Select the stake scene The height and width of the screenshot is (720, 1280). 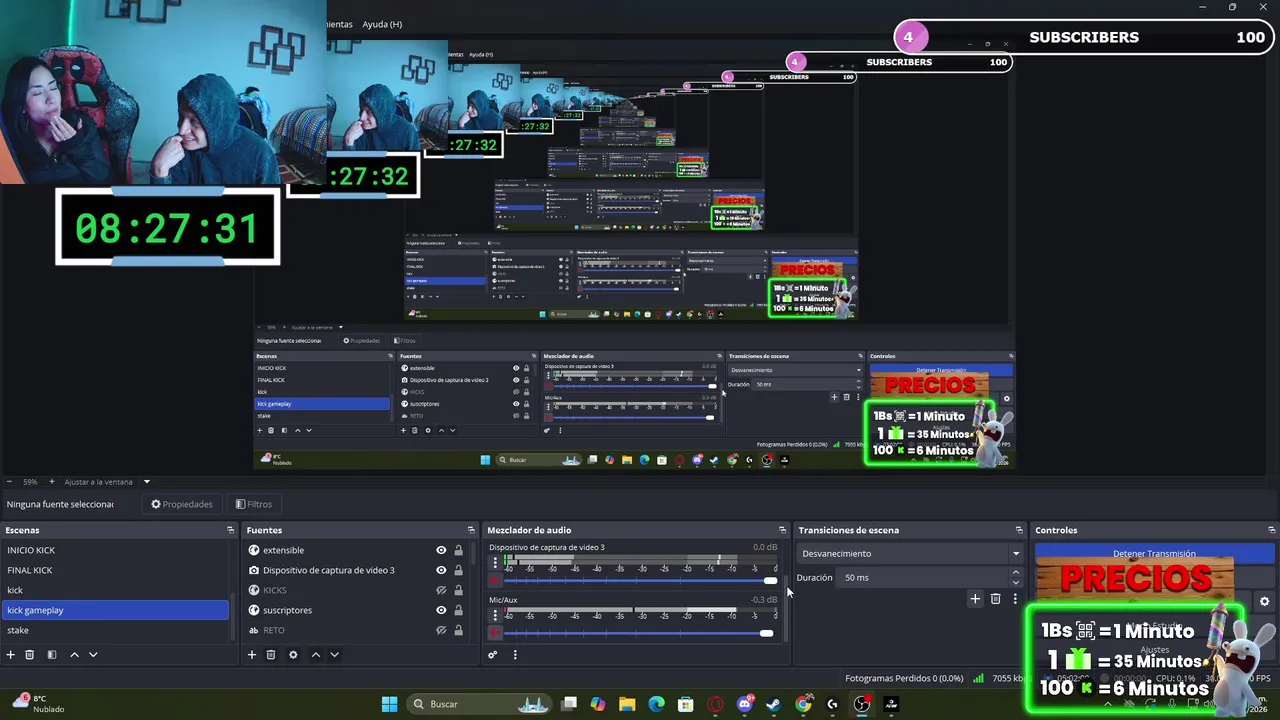click(116, 630)
